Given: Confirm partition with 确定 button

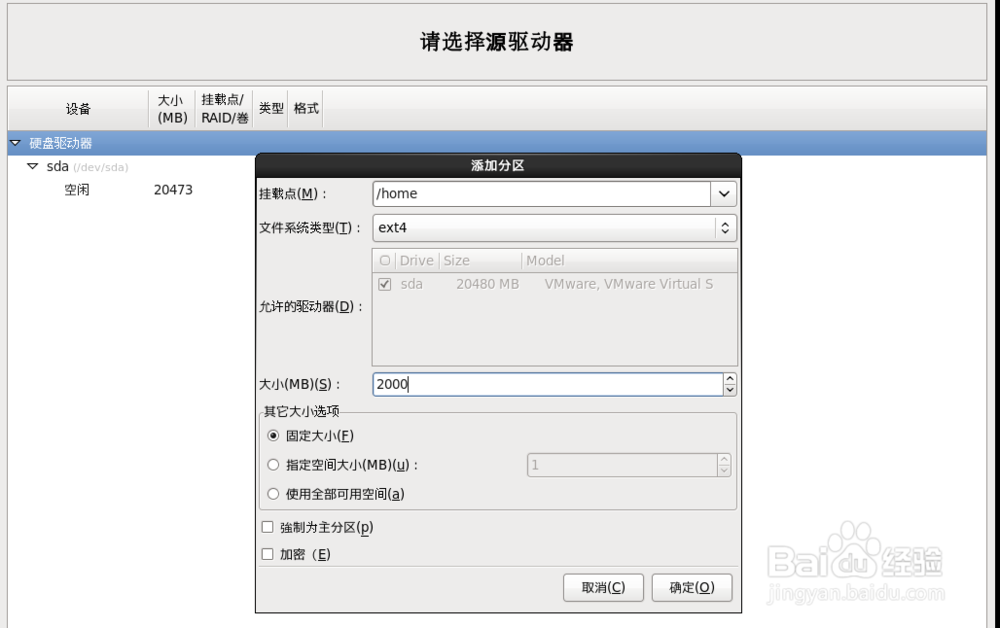Looking at the screenshot, I should pyautogui.click(x=692, y=587).
